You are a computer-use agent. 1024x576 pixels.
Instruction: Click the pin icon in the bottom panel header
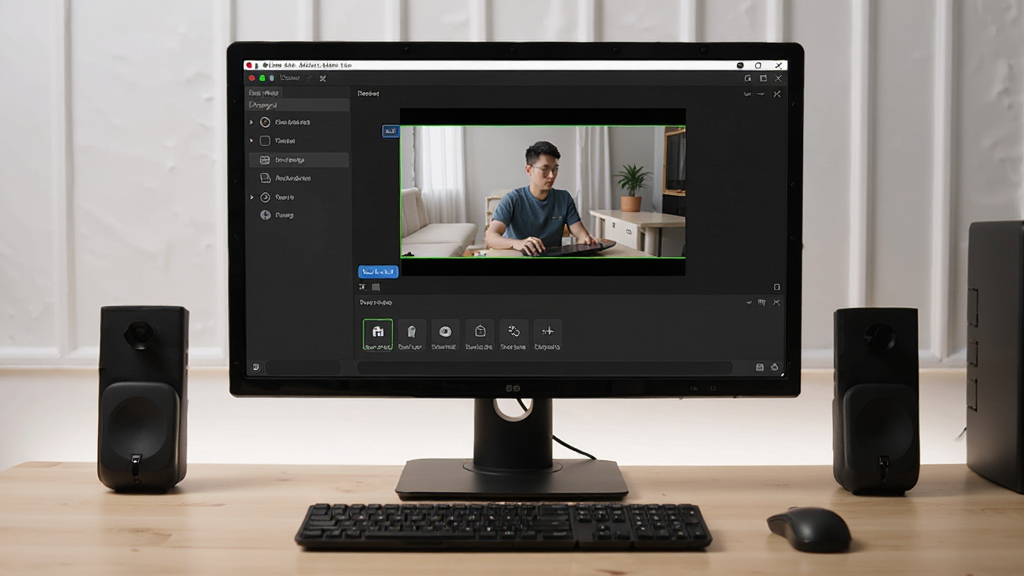pos(761,302)
